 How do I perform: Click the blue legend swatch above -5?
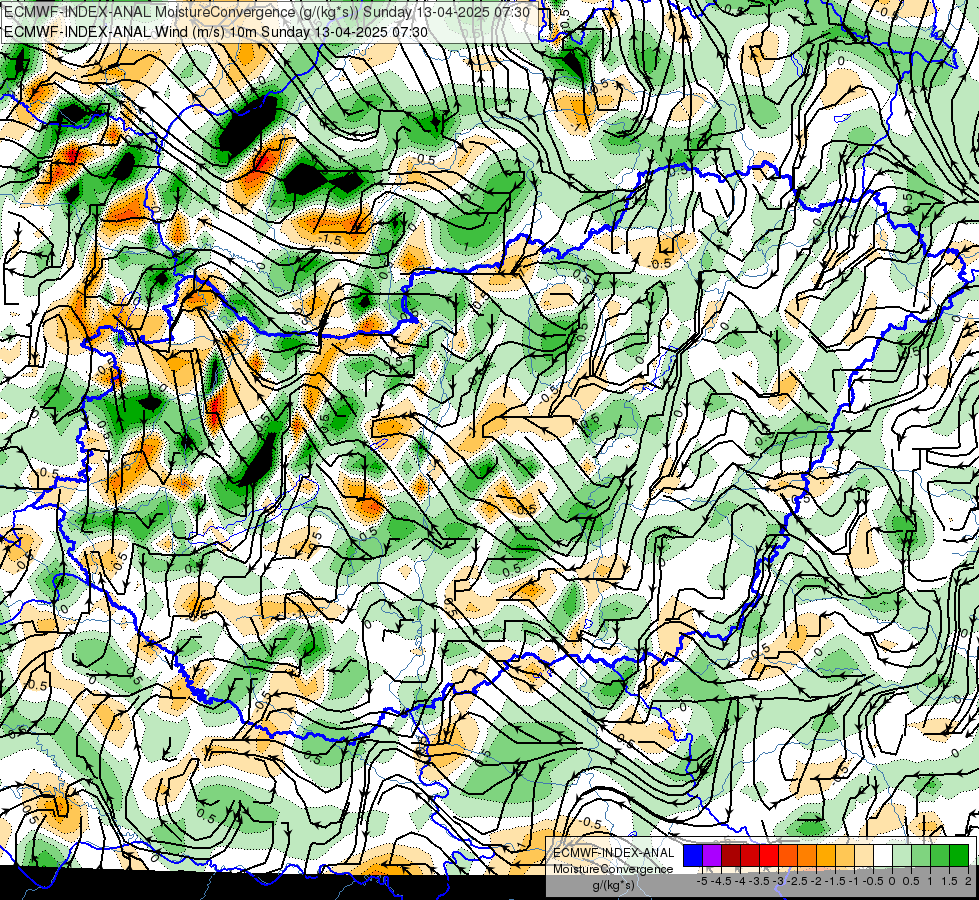click(693, 856)
